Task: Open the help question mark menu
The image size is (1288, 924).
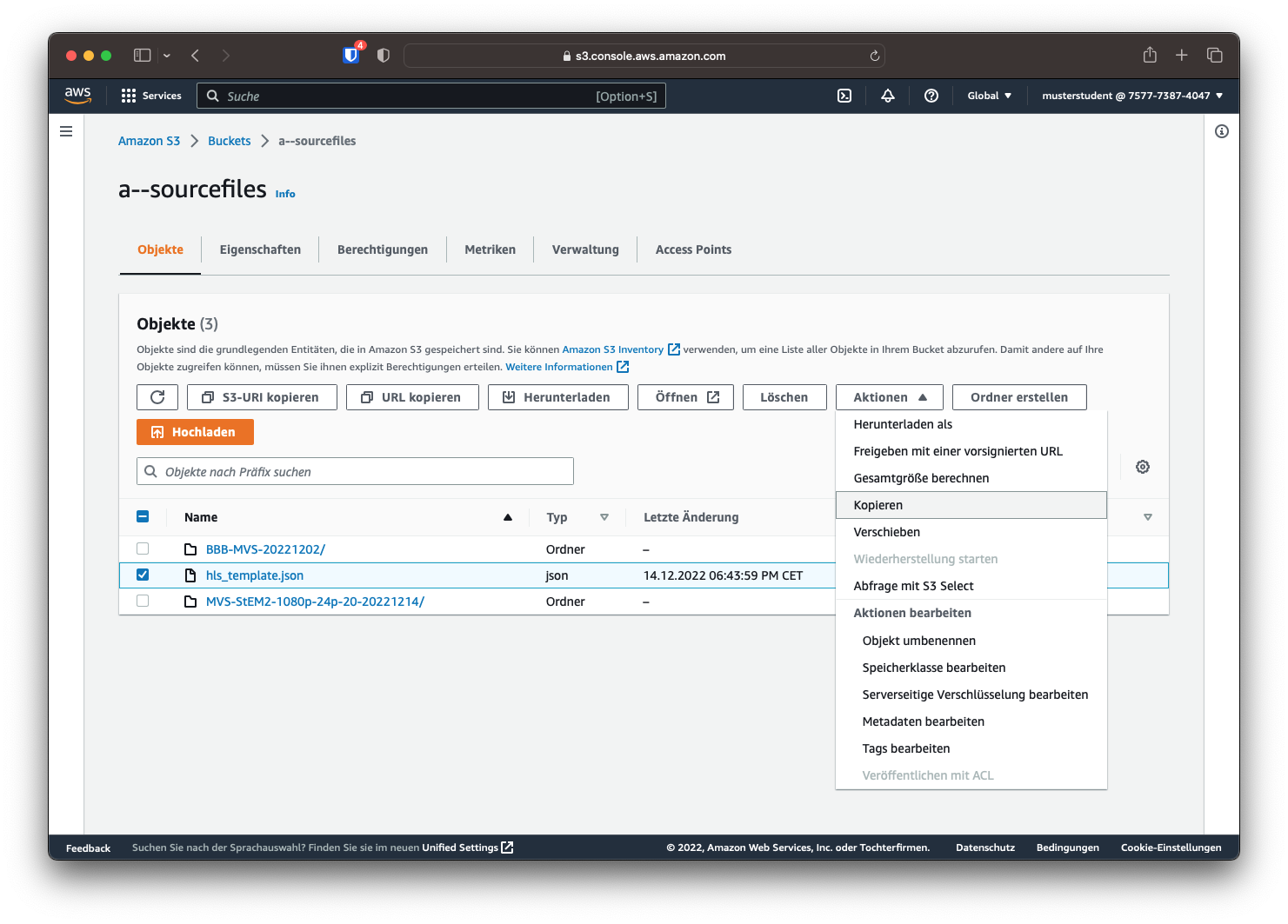Action: [931, 96]
